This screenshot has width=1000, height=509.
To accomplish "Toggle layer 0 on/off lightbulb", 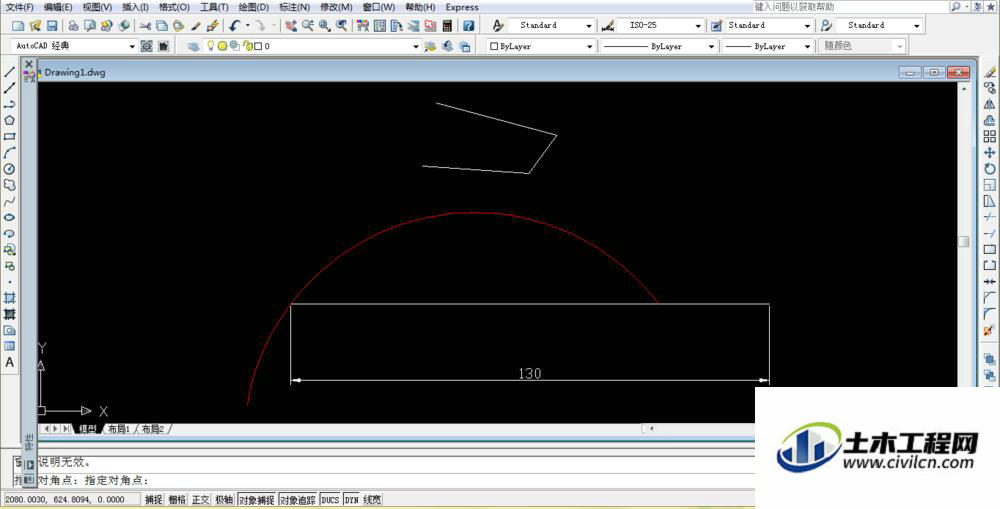I will click(210, 46).
